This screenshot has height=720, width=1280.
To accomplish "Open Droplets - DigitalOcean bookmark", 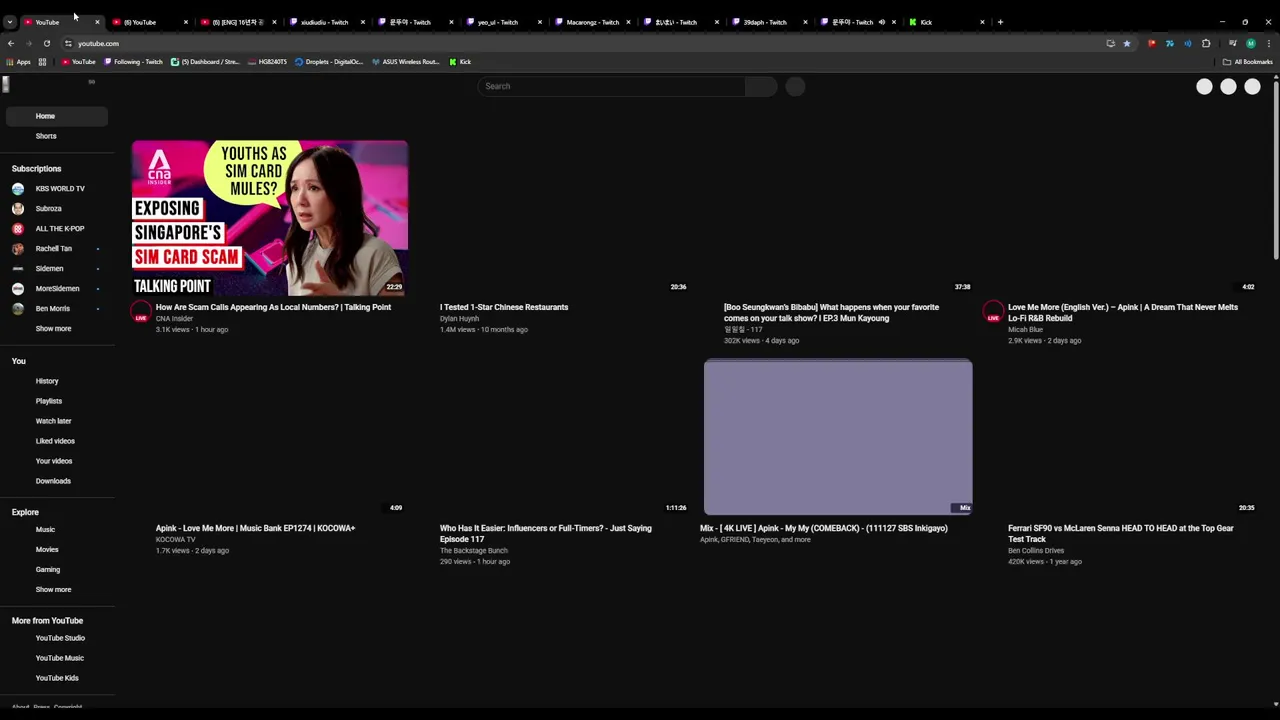I will tap(329, 62).
